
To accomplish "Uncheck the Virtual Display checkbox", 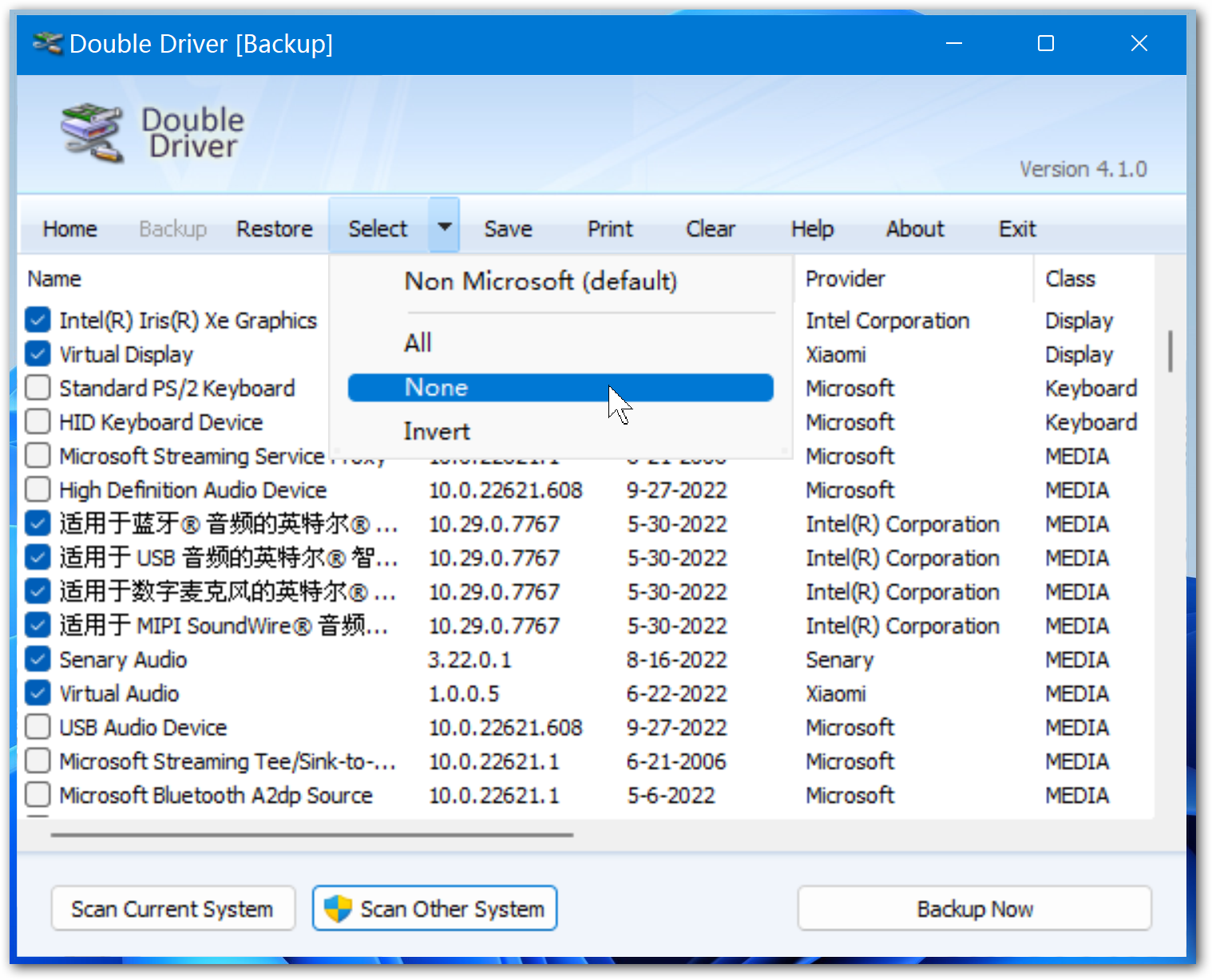I will (38, 354).
